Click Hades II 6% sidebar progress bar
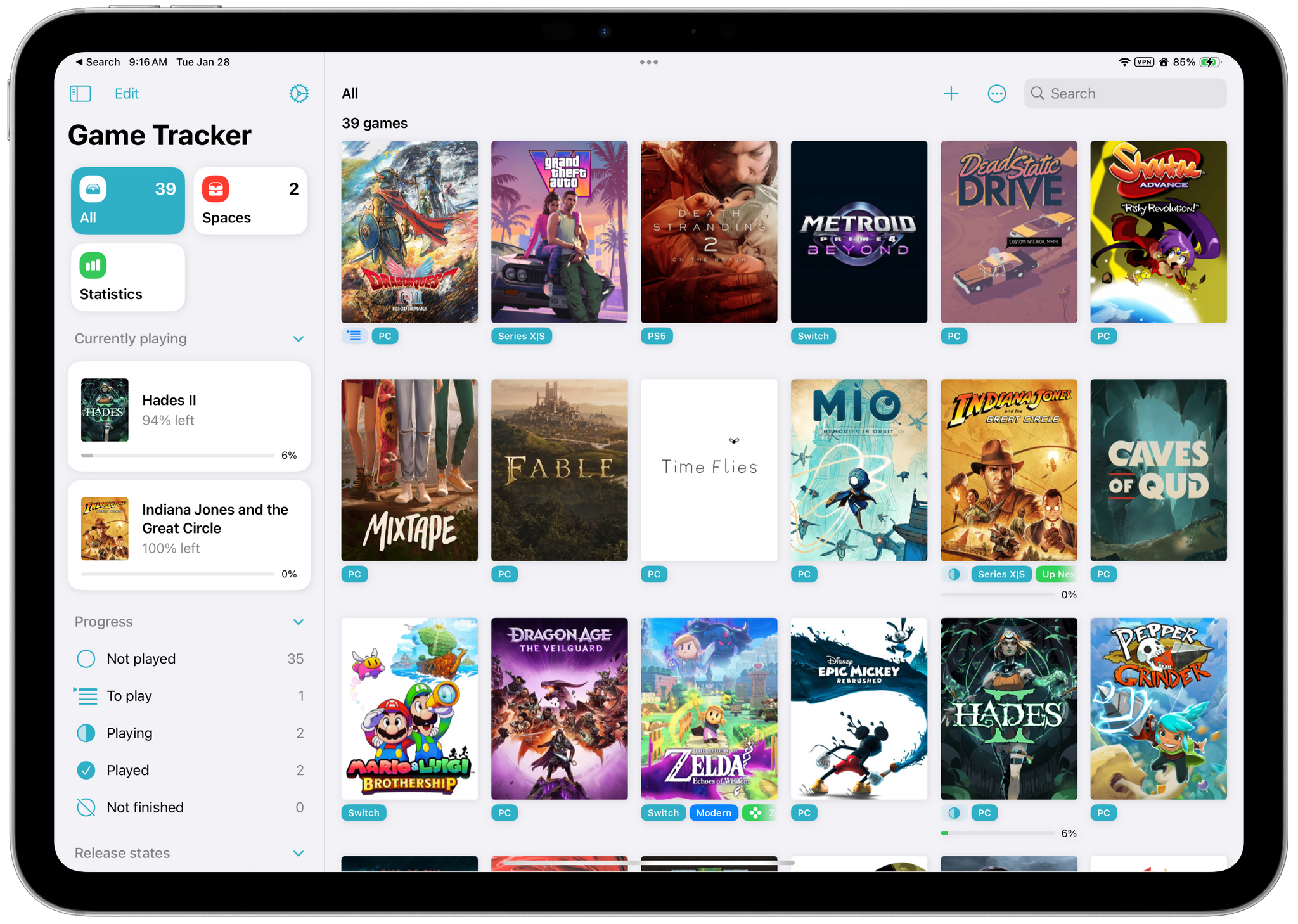The image size is (1298, 924). click(x=178, y=455)
